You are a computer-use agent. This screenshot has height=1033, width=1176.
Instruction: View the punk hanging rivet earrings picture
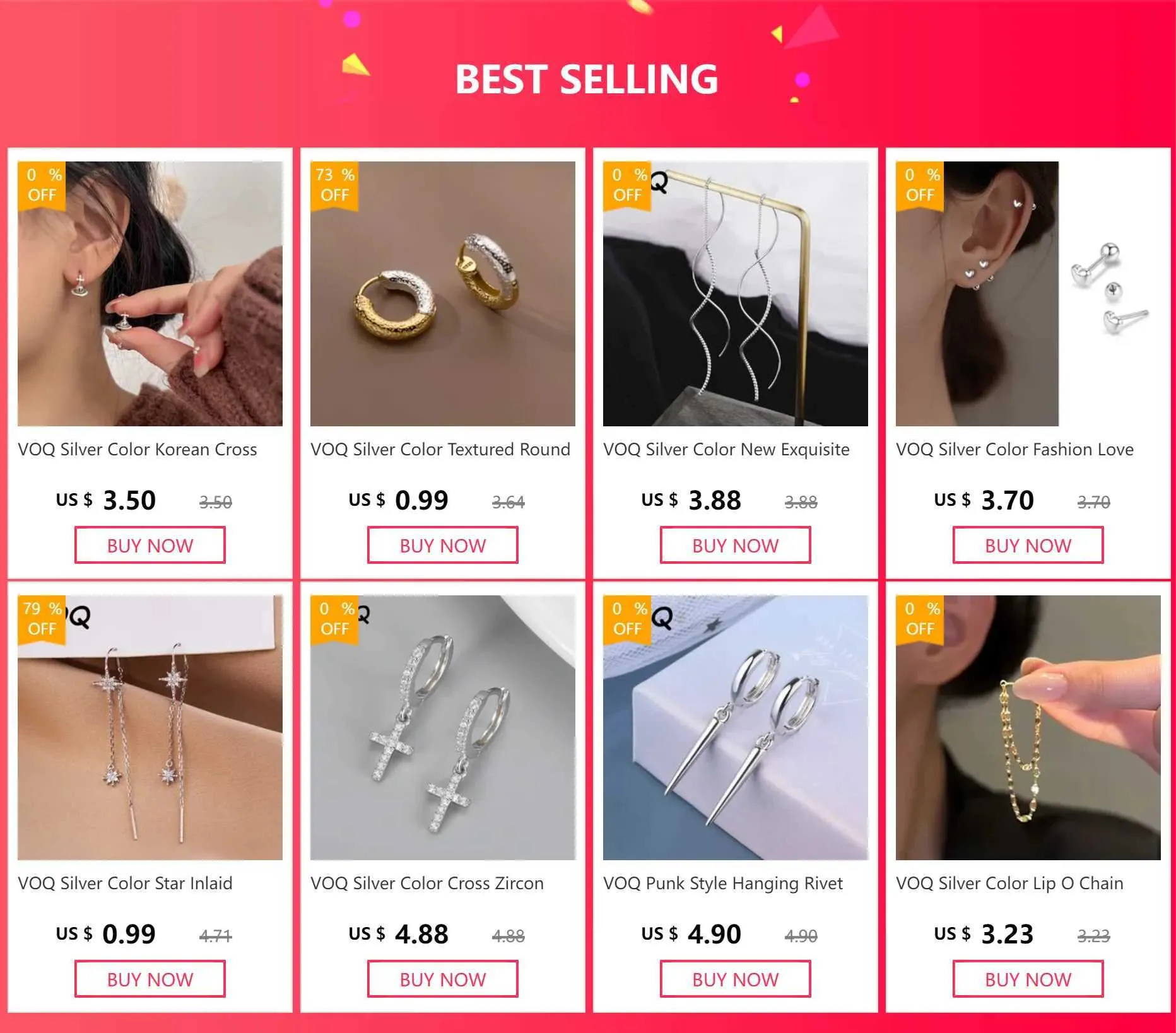pos(736,728)
